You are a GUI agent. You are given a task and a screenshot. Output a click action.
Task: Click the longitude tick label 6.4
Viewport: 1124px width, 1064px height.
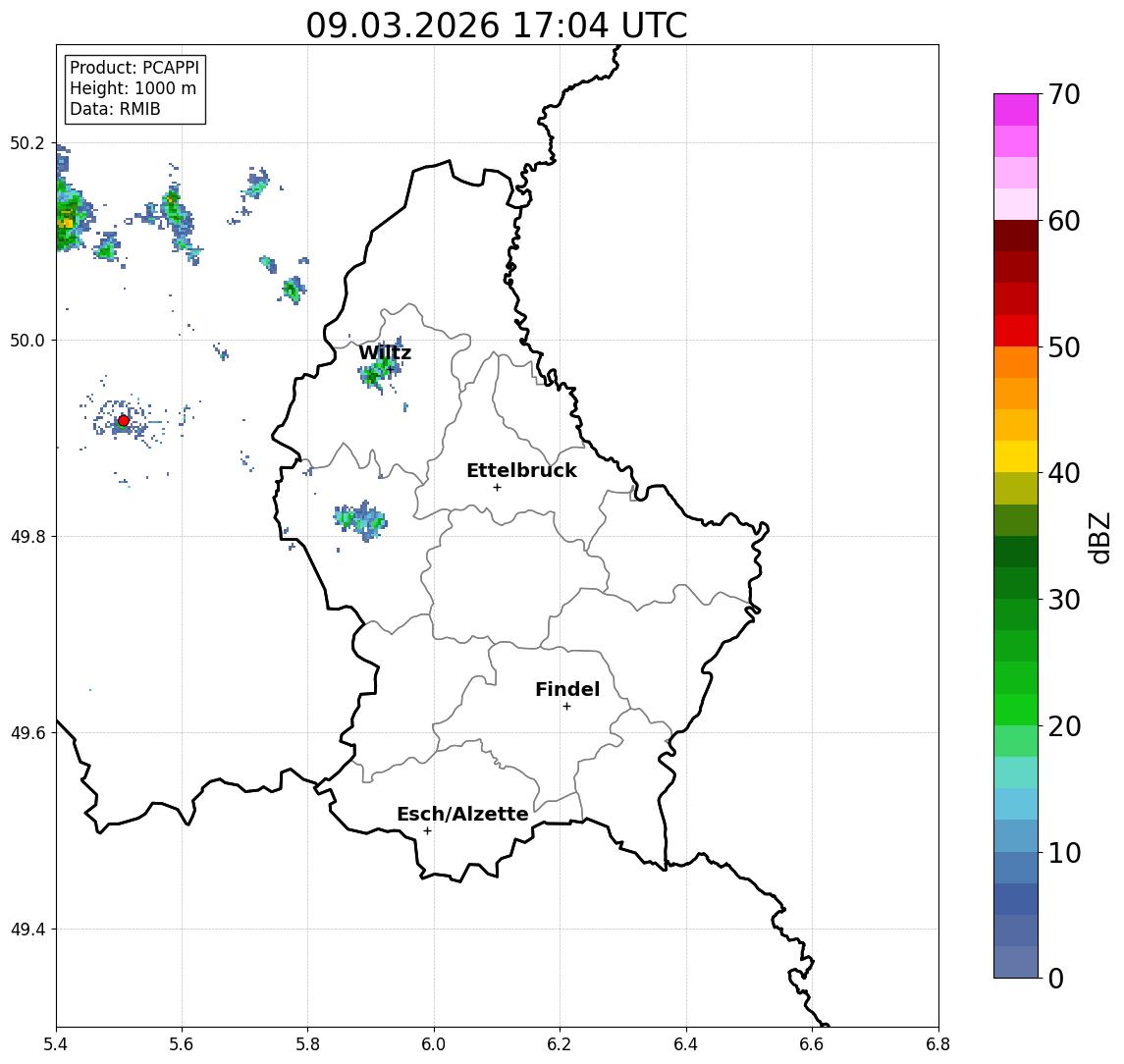pyautogui.click(x=686, y=1044)
